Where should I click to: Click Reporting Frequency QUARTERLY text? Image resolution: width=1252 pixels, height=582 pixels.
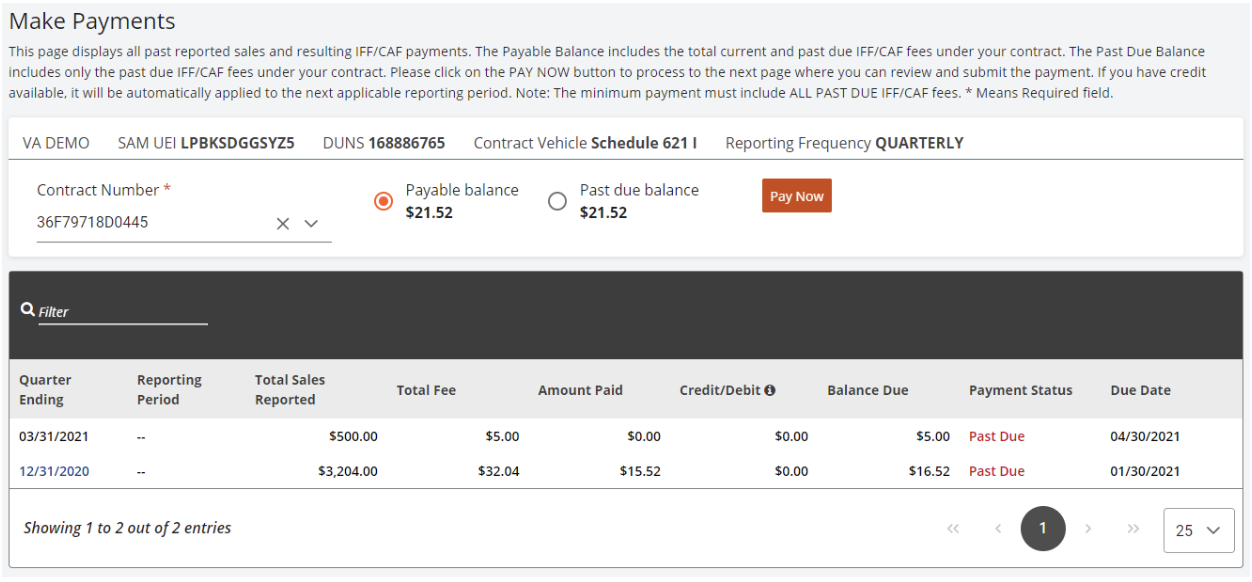point(844,143)
